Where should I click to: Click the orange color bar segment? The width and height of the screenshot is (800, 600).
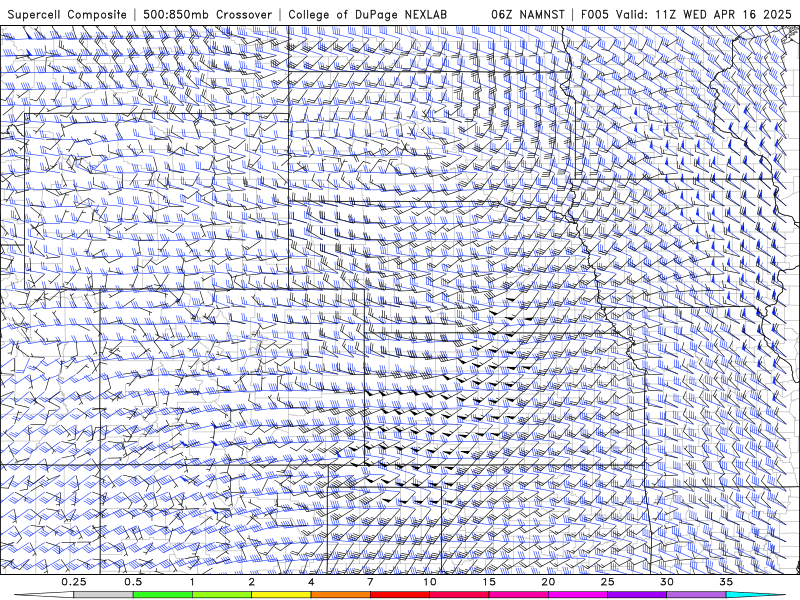point(340,595)
